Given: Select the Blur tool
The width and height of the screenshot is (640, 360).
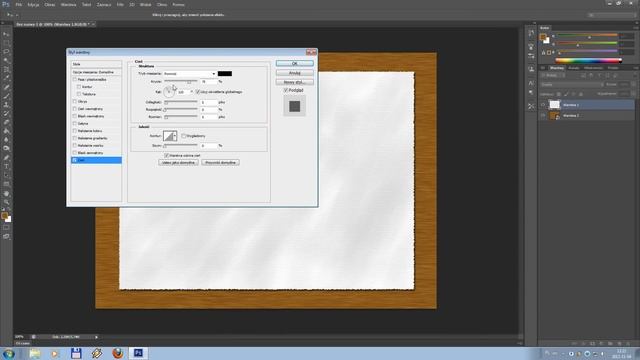Looking at the screenshot, I should click(6, 140).
